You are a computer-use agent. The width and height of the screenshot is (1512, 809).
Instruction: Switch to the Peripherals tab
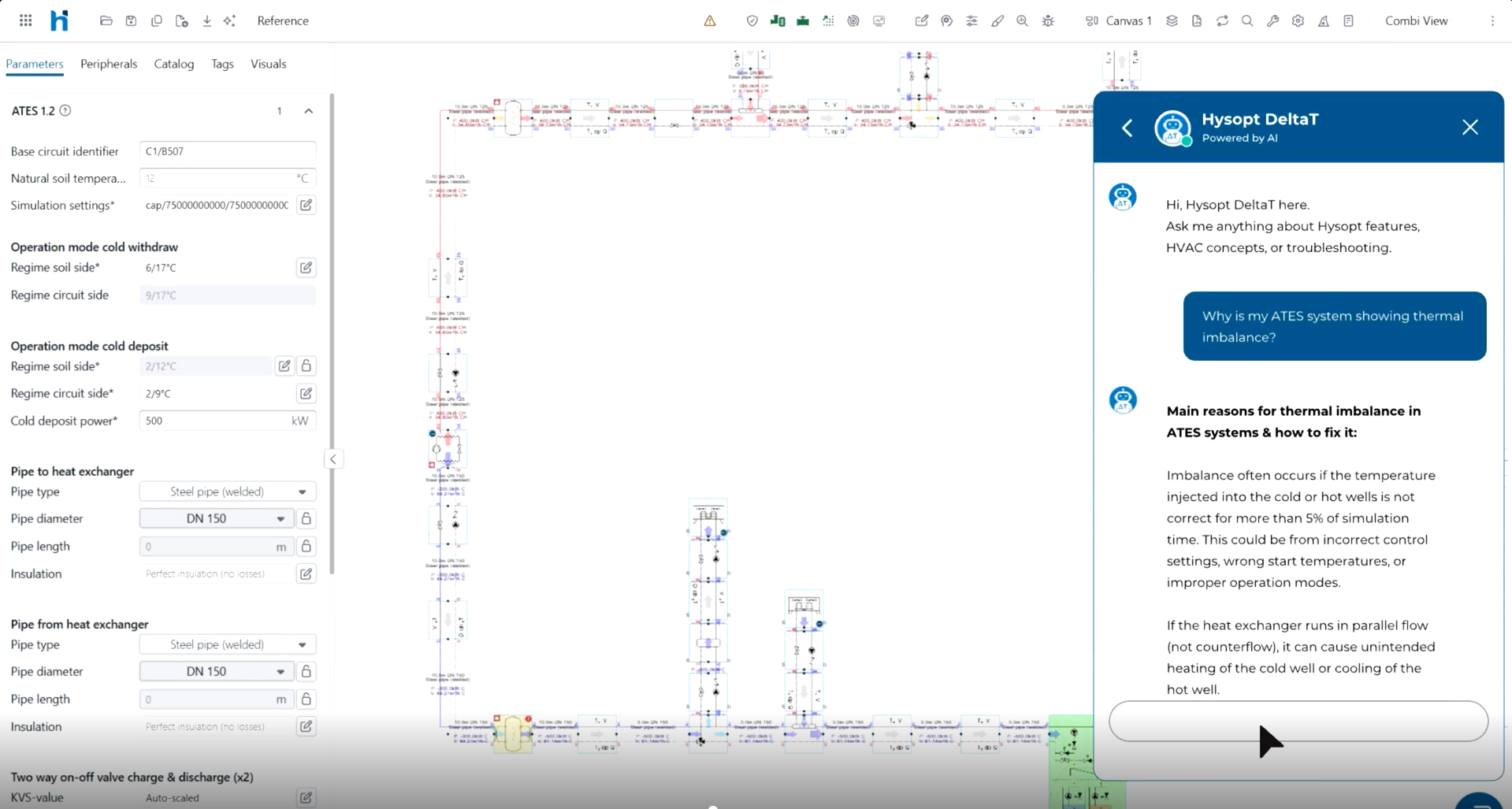[109, 64]
